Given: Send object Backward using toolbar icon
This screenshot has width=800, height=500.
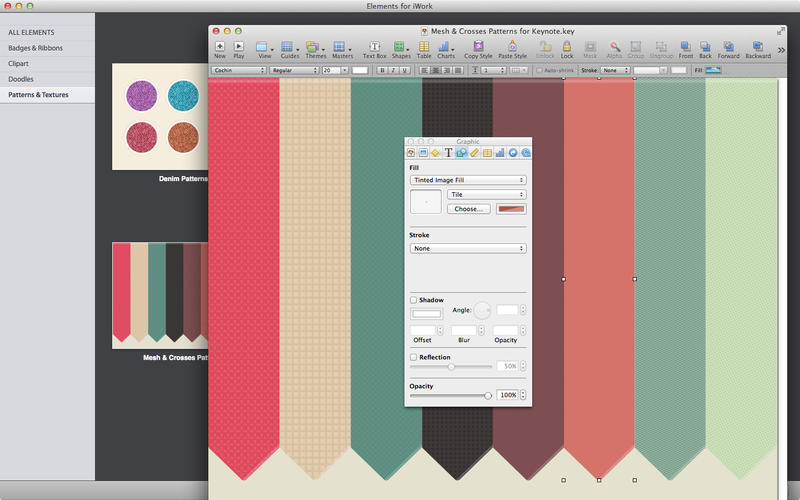Looking at the screenshot, I should point(758,47).
